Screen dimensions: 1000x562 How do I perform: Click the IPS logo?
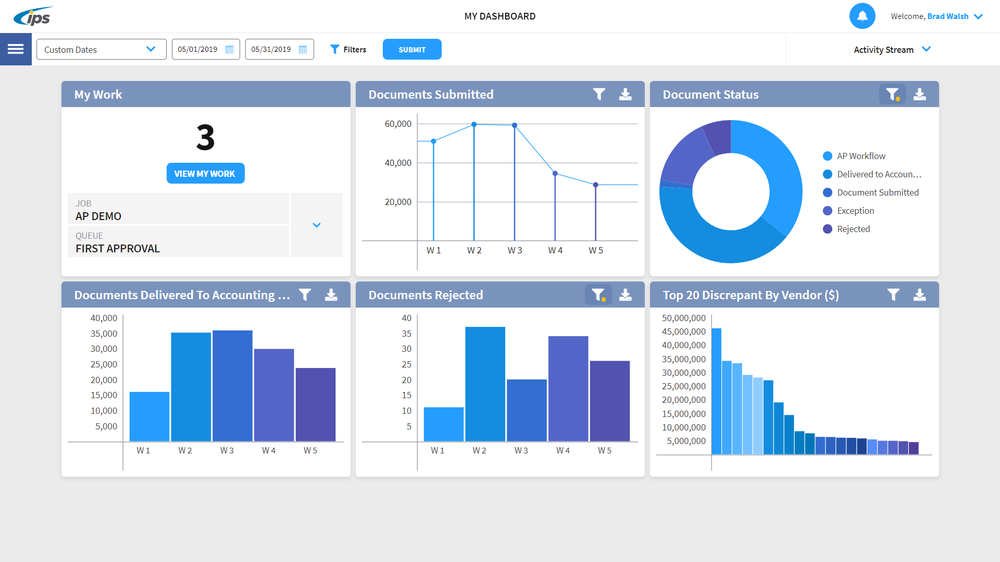[x=33, y=16]
